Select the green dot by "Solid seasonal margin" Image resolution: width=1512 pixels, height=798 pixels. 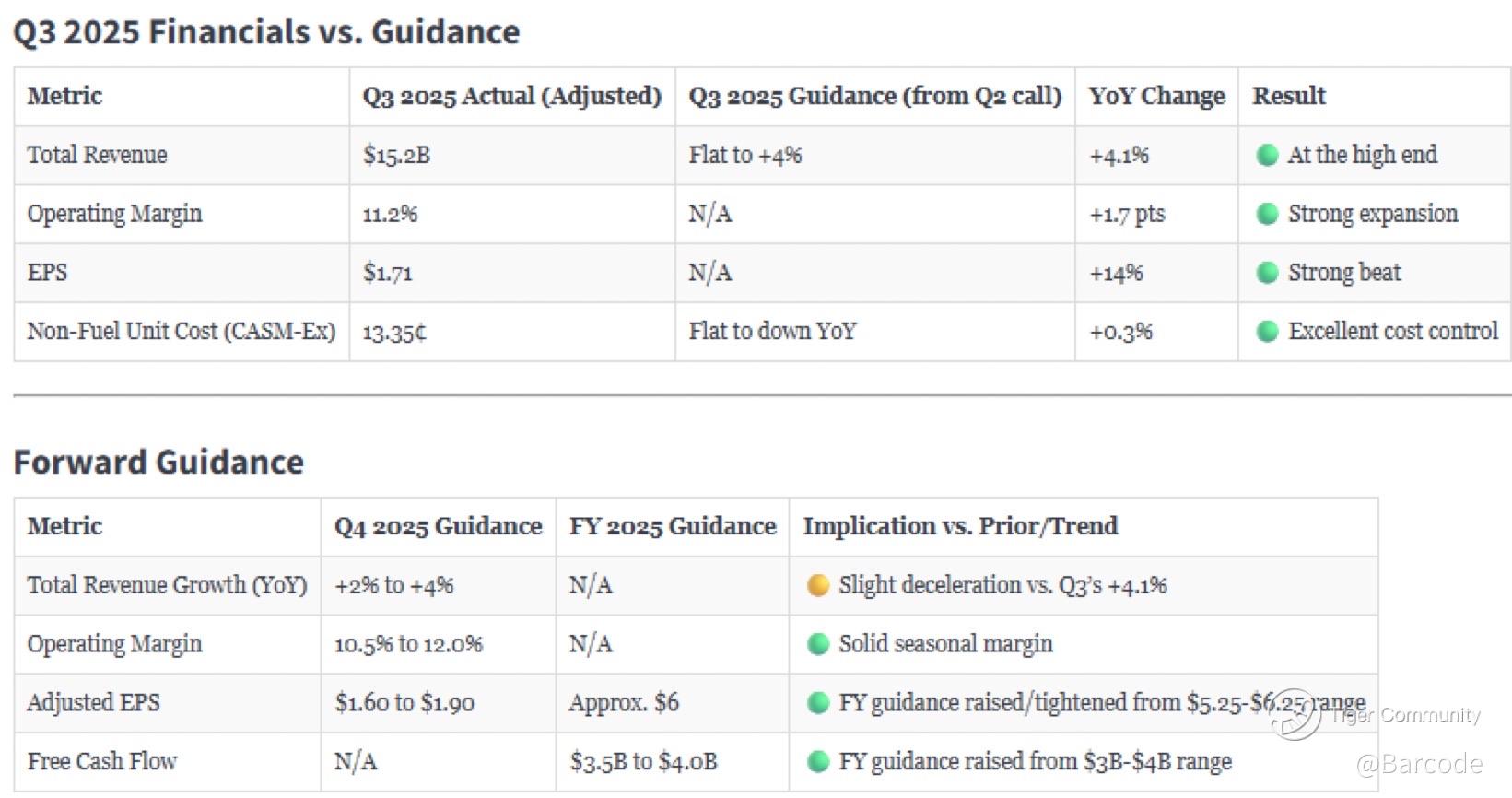click(x=817, y=644)
